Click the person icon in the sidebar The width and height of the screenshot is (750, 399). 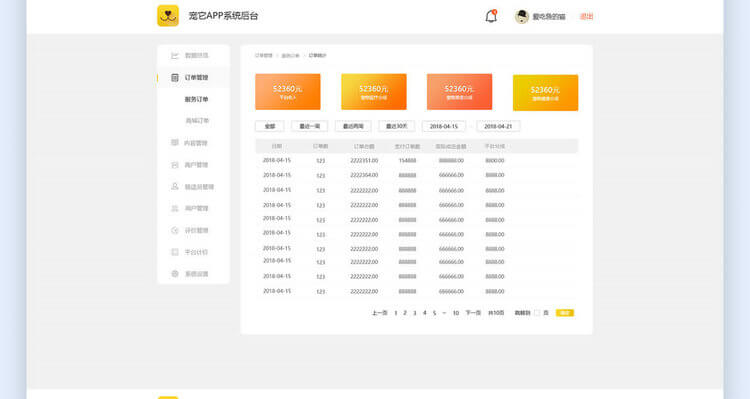click(x=175, y=187)
